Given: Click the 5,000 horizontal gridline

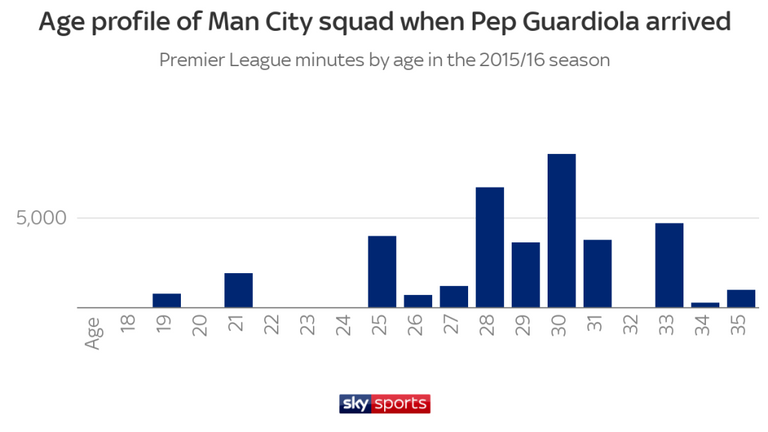Looking at the screenshot, I should 418,218.
